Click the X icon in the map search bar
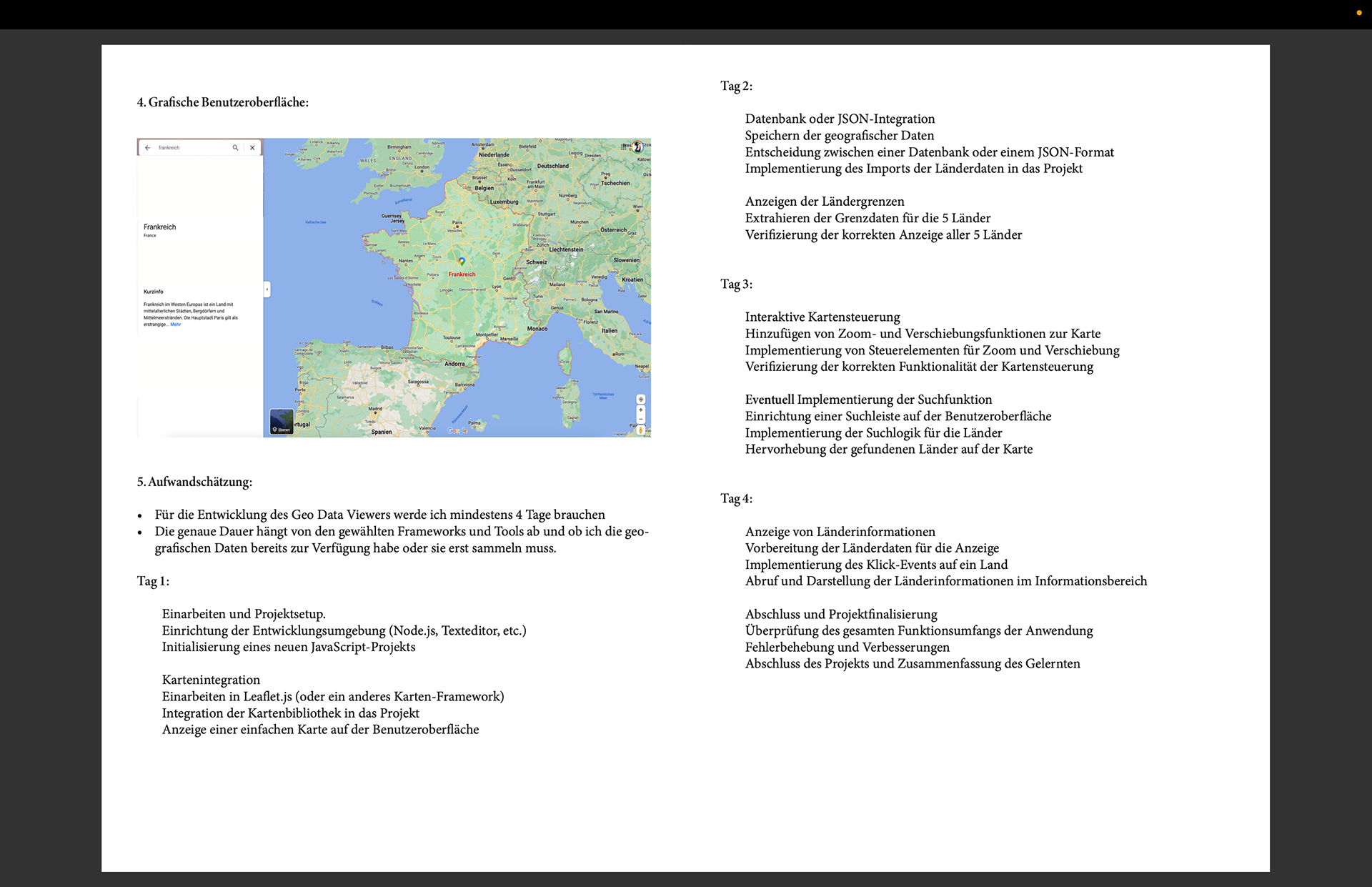 (x=252, y=148)
